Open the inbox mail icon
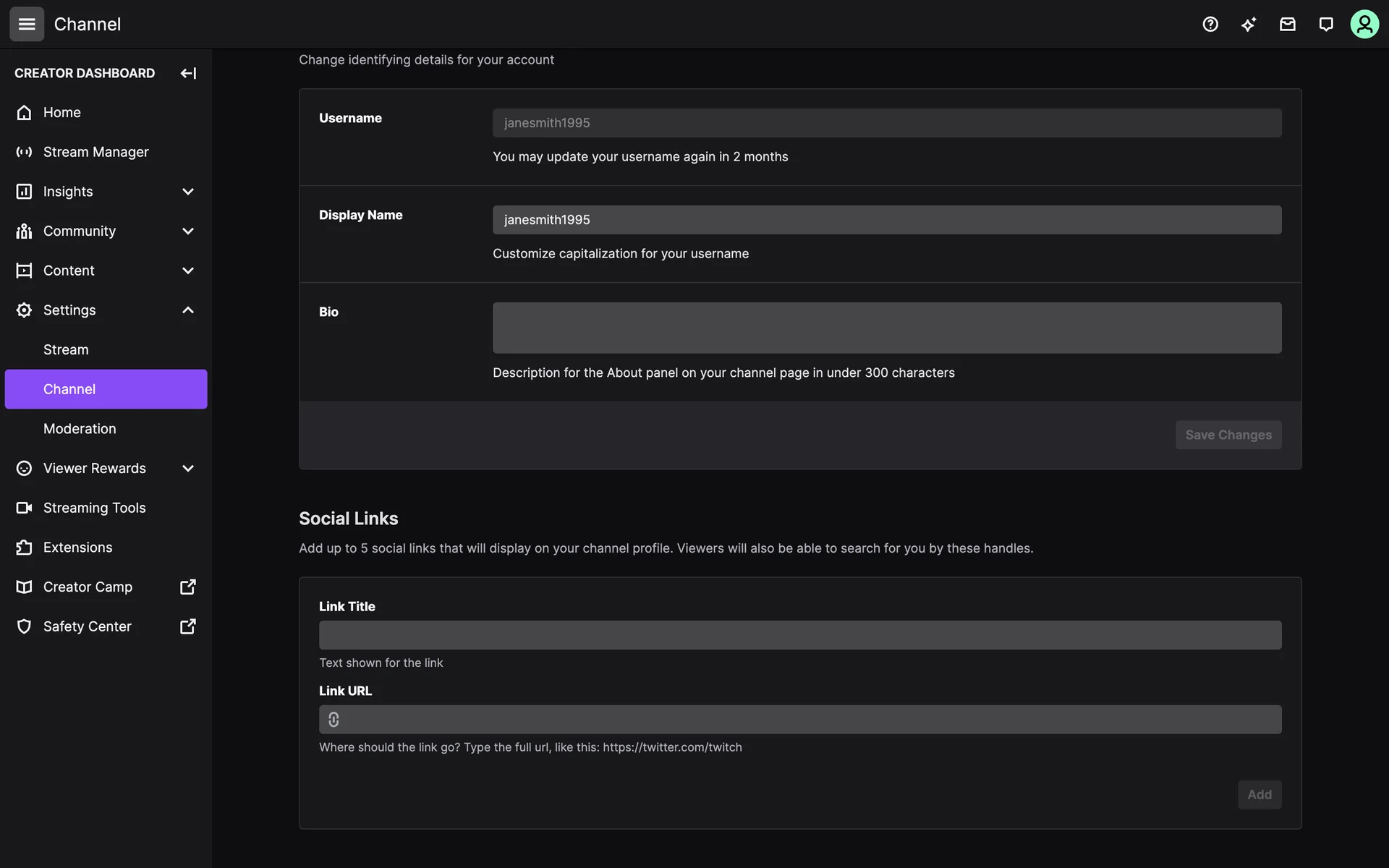This screenshot has height=868, width=1389. pyautogui.click(x=1287, y=25)
